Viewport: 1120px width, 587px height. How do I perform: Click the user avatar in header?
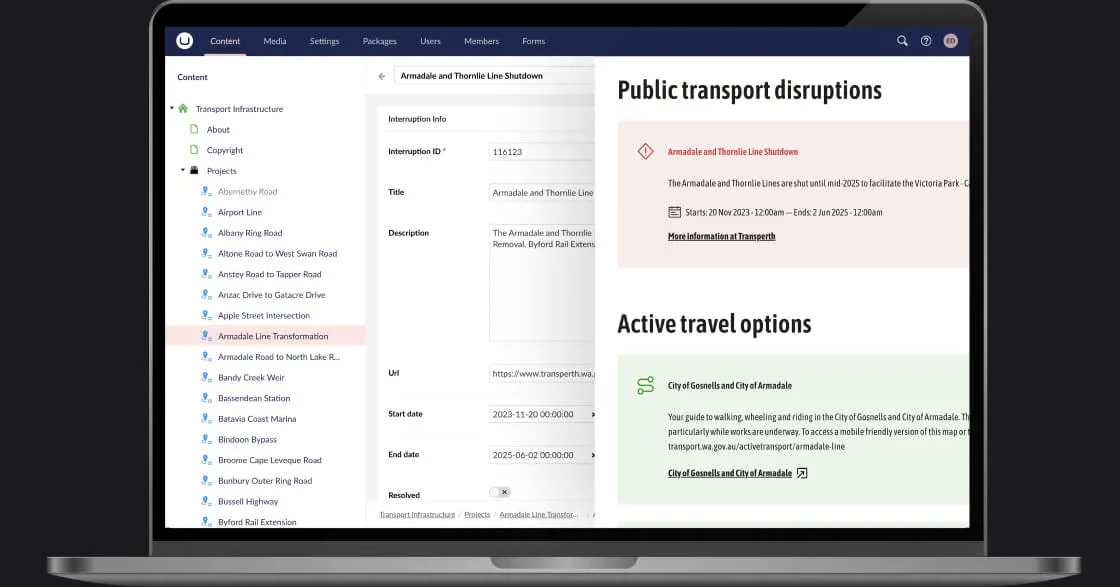(950, 41)
